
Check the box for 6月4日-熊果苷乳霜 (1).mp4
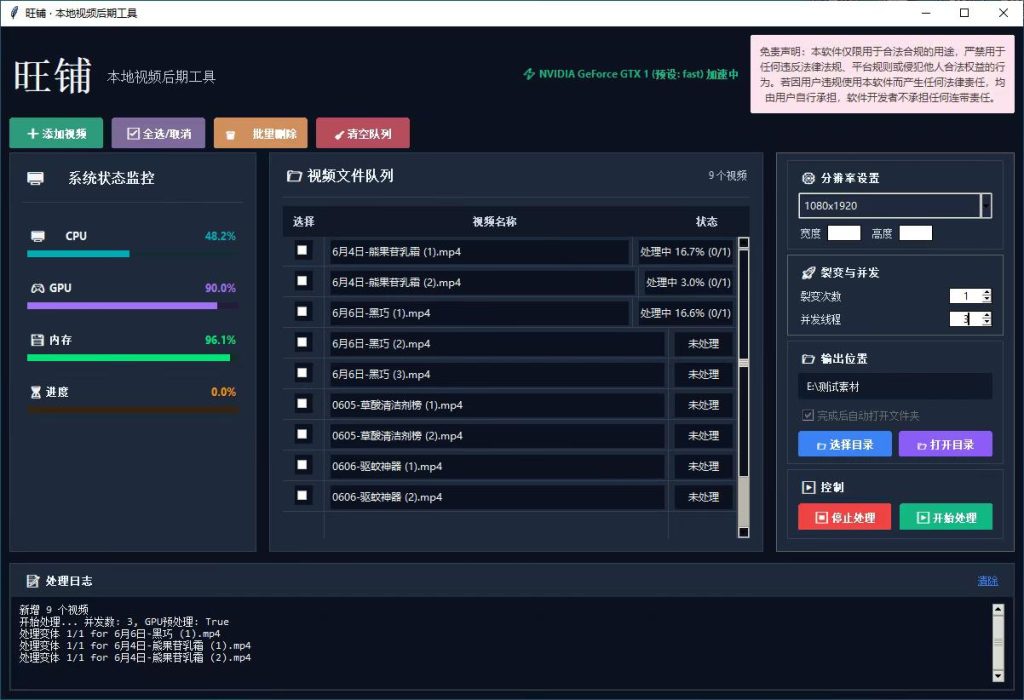(302, 250)
